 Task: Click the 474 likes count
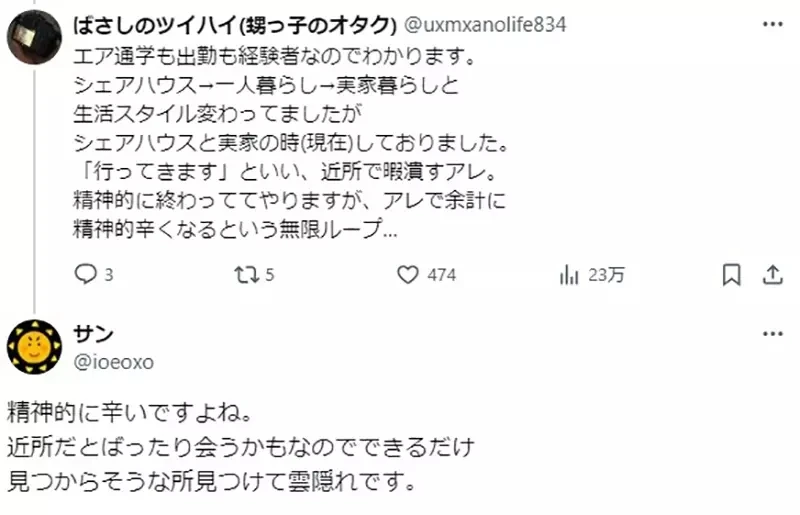(441, 275)
